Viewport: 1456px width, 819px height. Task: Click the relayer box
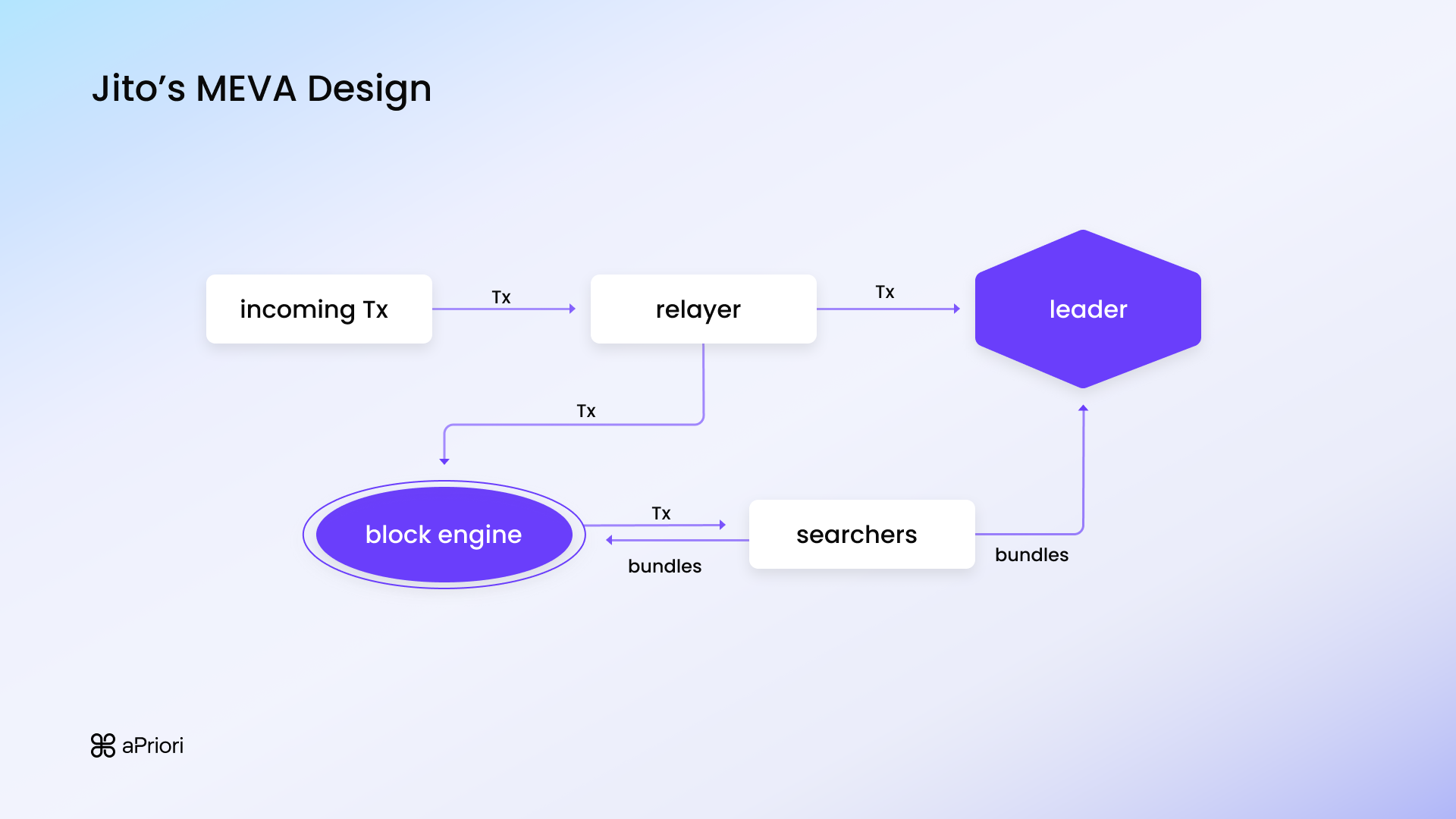pos(703,309)
